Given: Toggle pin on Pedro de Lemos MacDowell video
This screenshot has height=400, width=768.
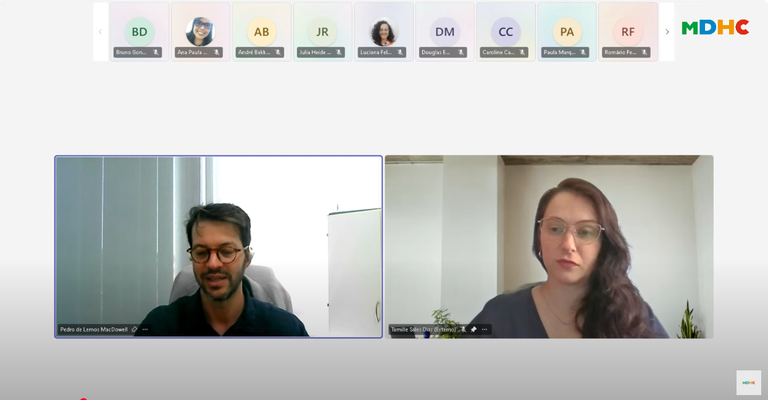Looking at the screenshot, I should point(134,329).
